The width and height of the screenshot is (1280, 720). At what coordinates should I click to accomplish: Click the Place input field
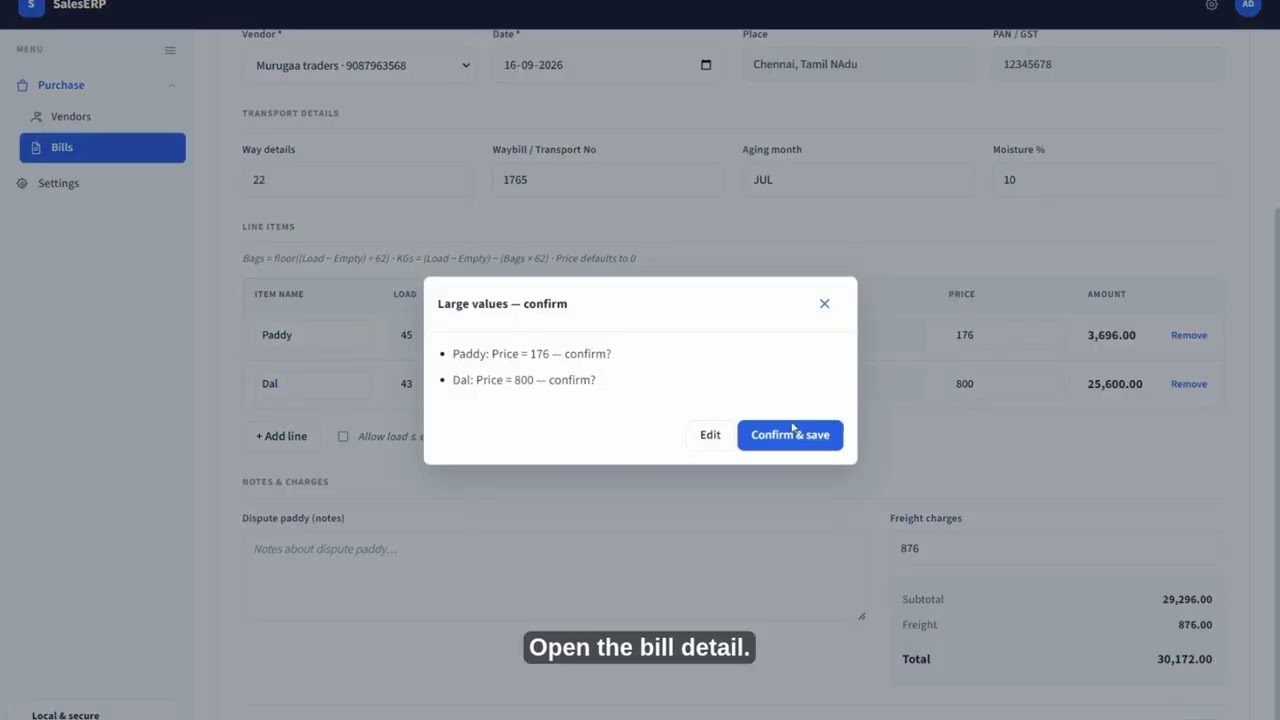coord(859,64)
